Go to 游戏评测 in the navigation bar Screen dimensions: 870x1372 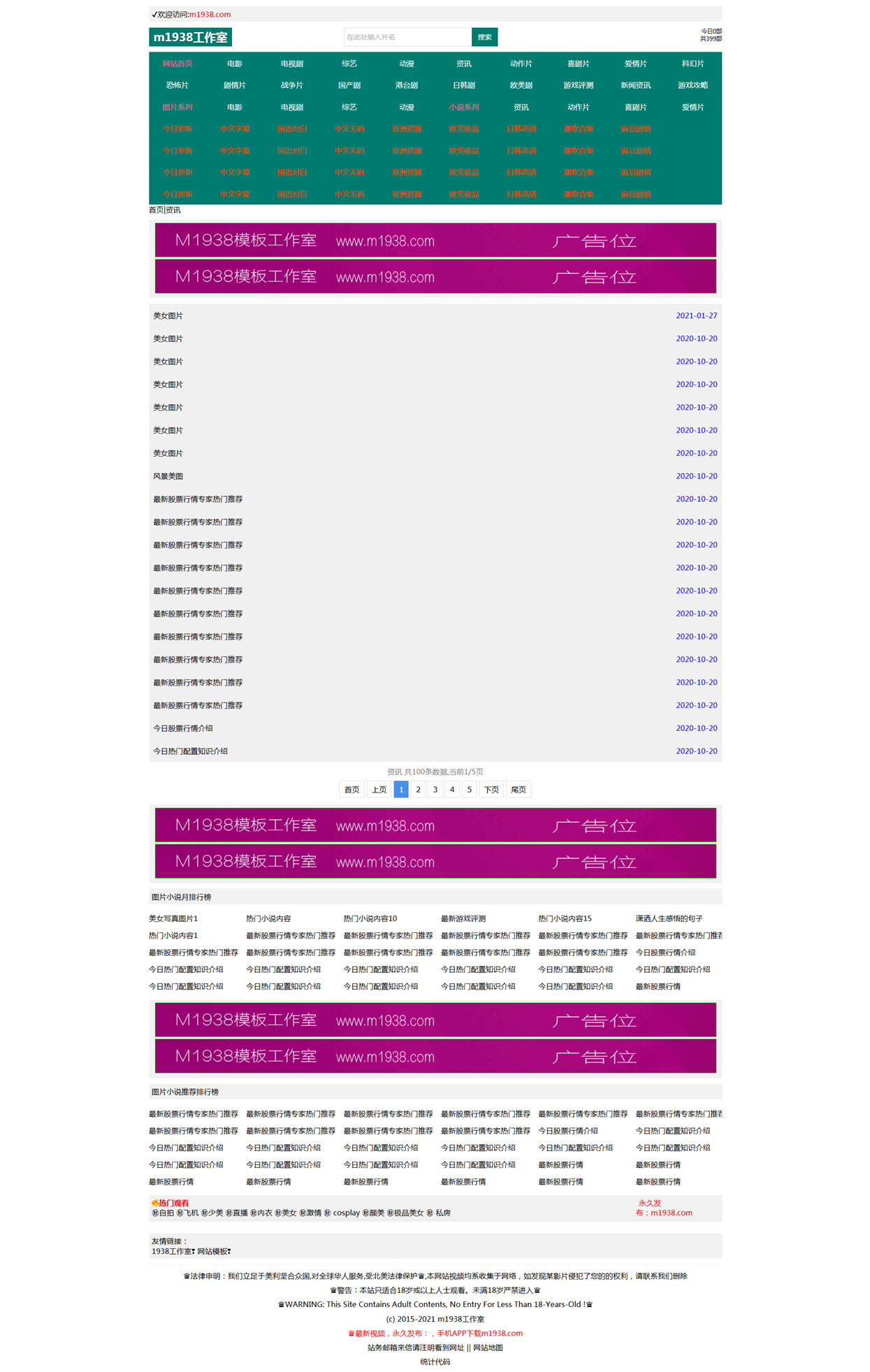pos(579,85)
